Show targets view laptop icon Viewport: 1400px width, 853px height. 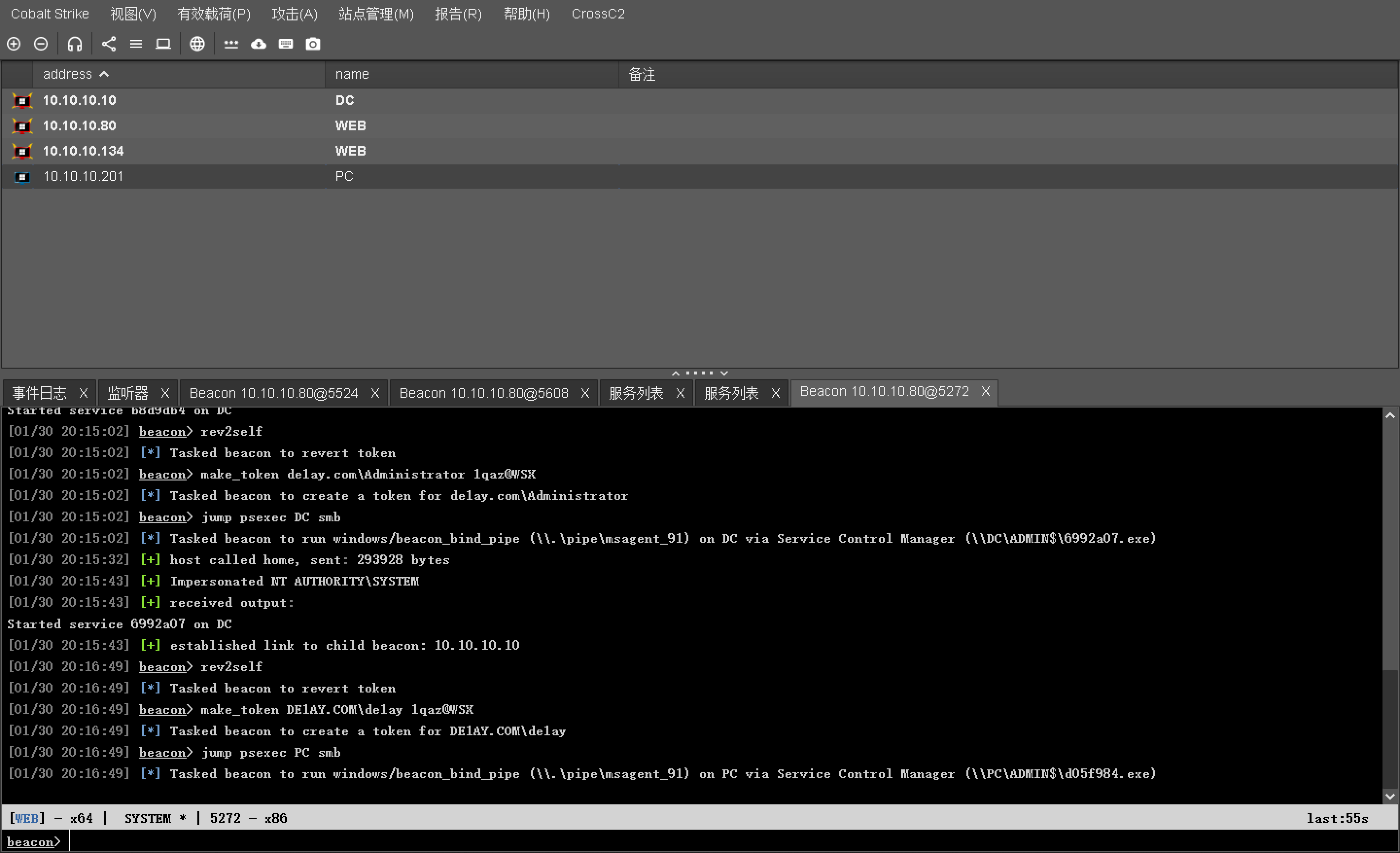(x=163, y=44)
